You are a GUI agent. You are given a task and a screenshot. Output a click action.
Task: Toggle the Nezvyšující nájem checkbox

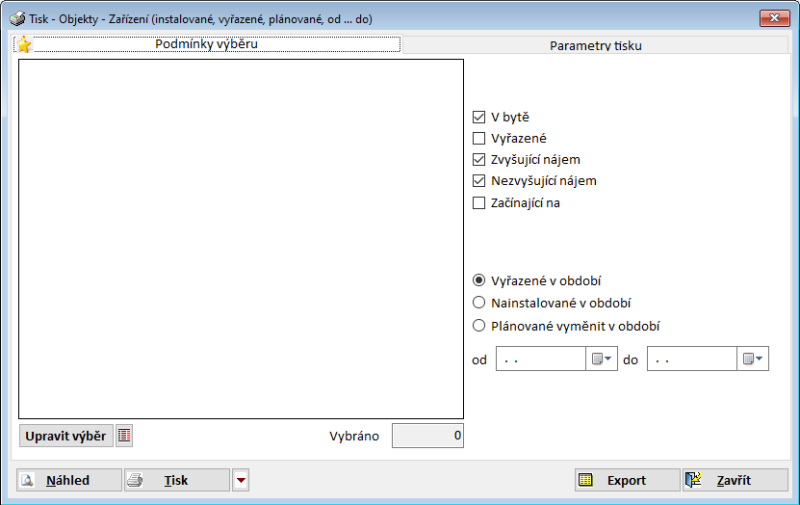pos(479,181)
